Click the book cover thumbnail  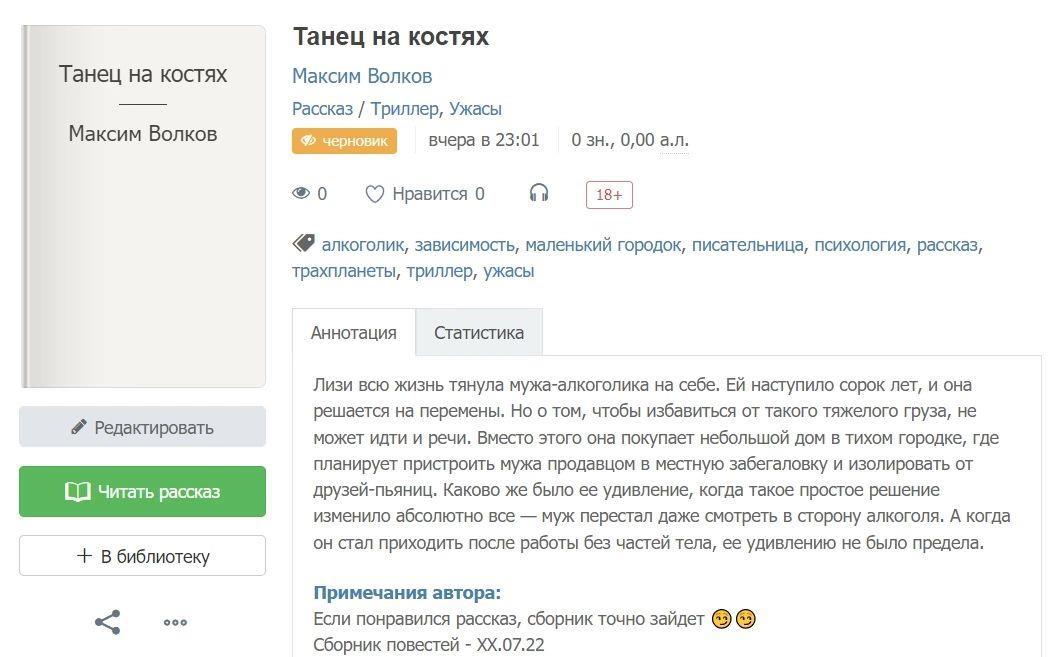[x=143, y=206]
